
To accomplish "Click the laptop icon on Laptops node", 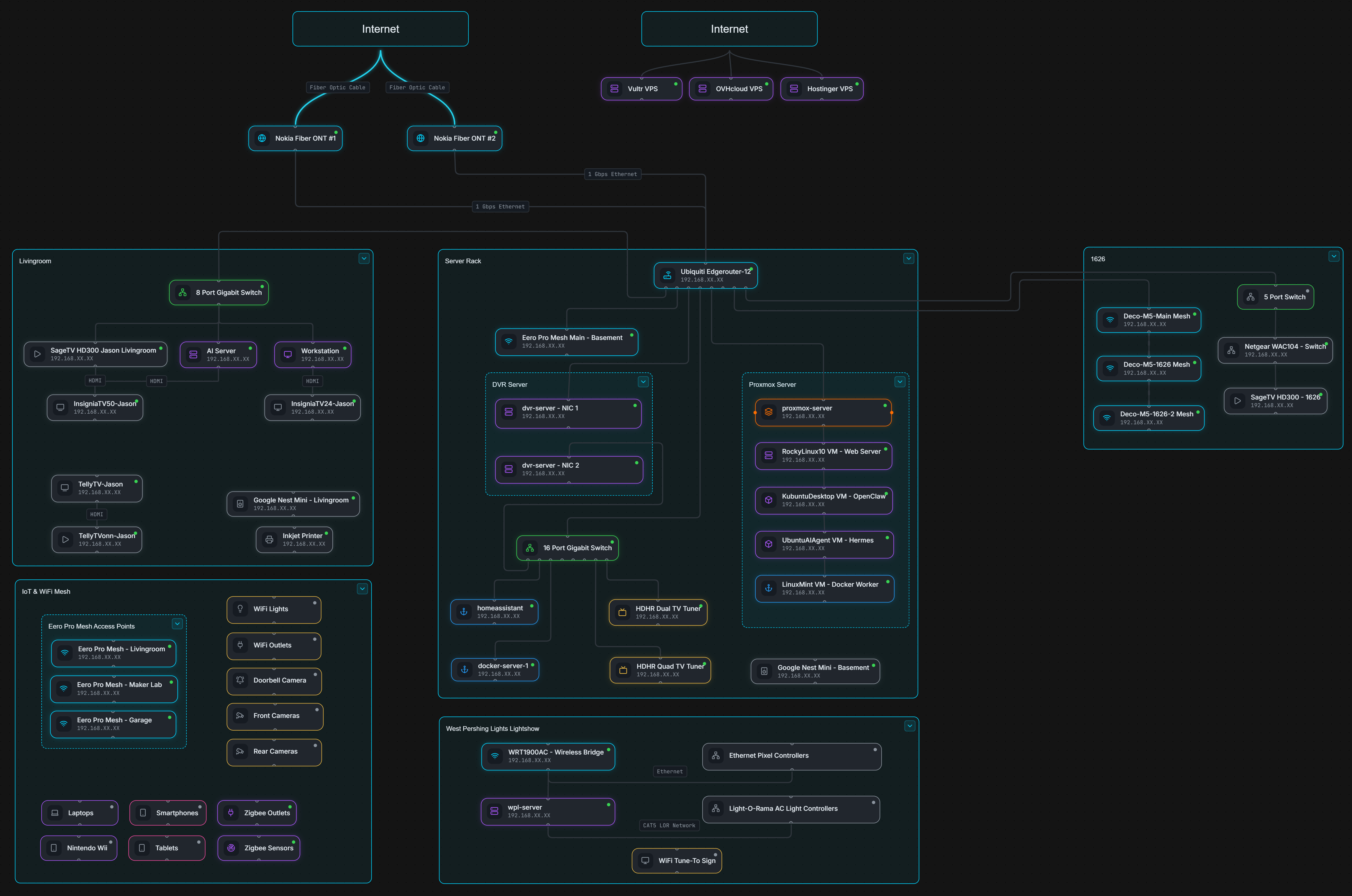I will pyautogui.click(x=55, y=813).
